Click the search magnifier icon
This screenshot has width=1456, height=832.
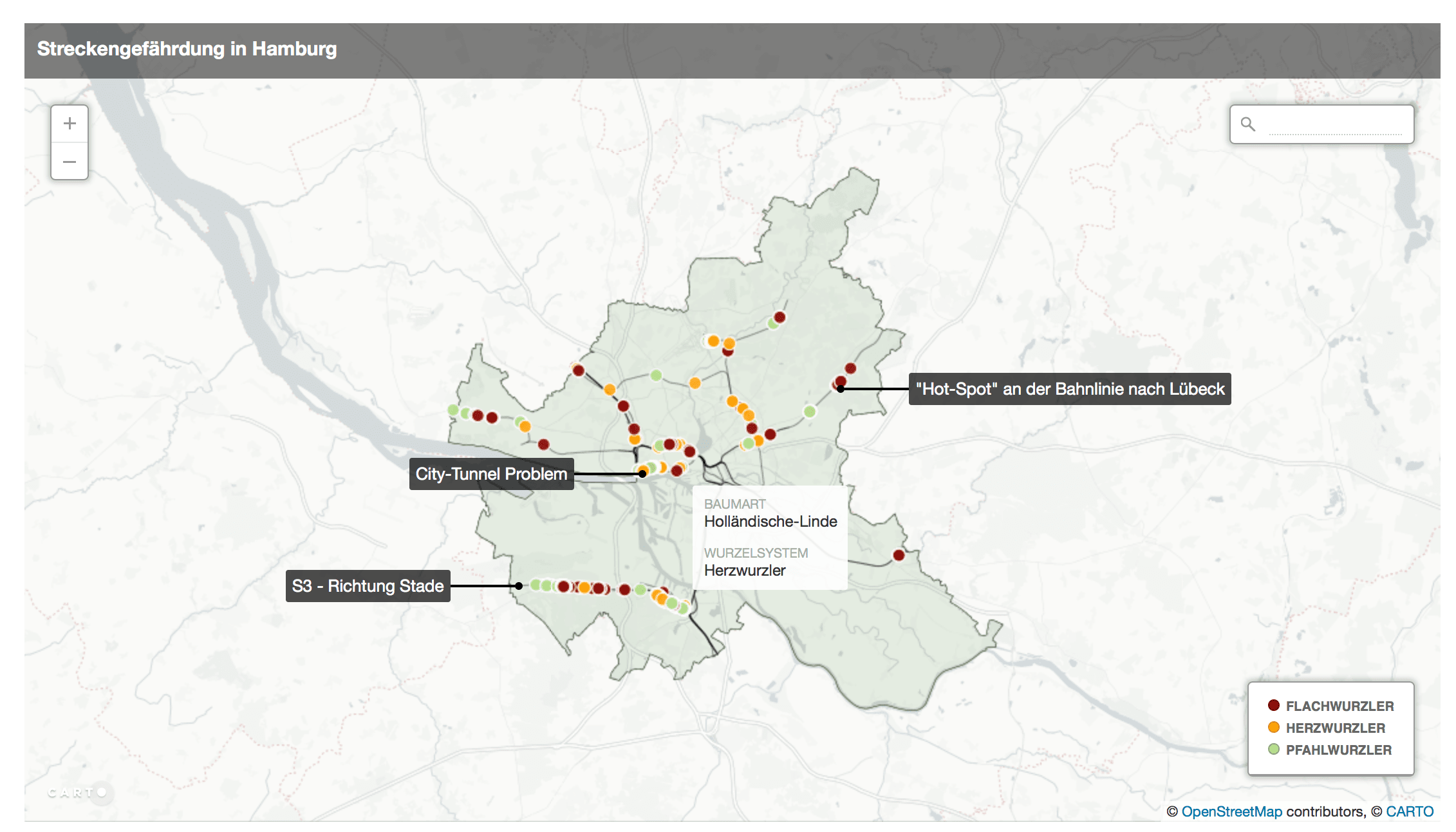pyautogui.click(x=1248, y=124)
